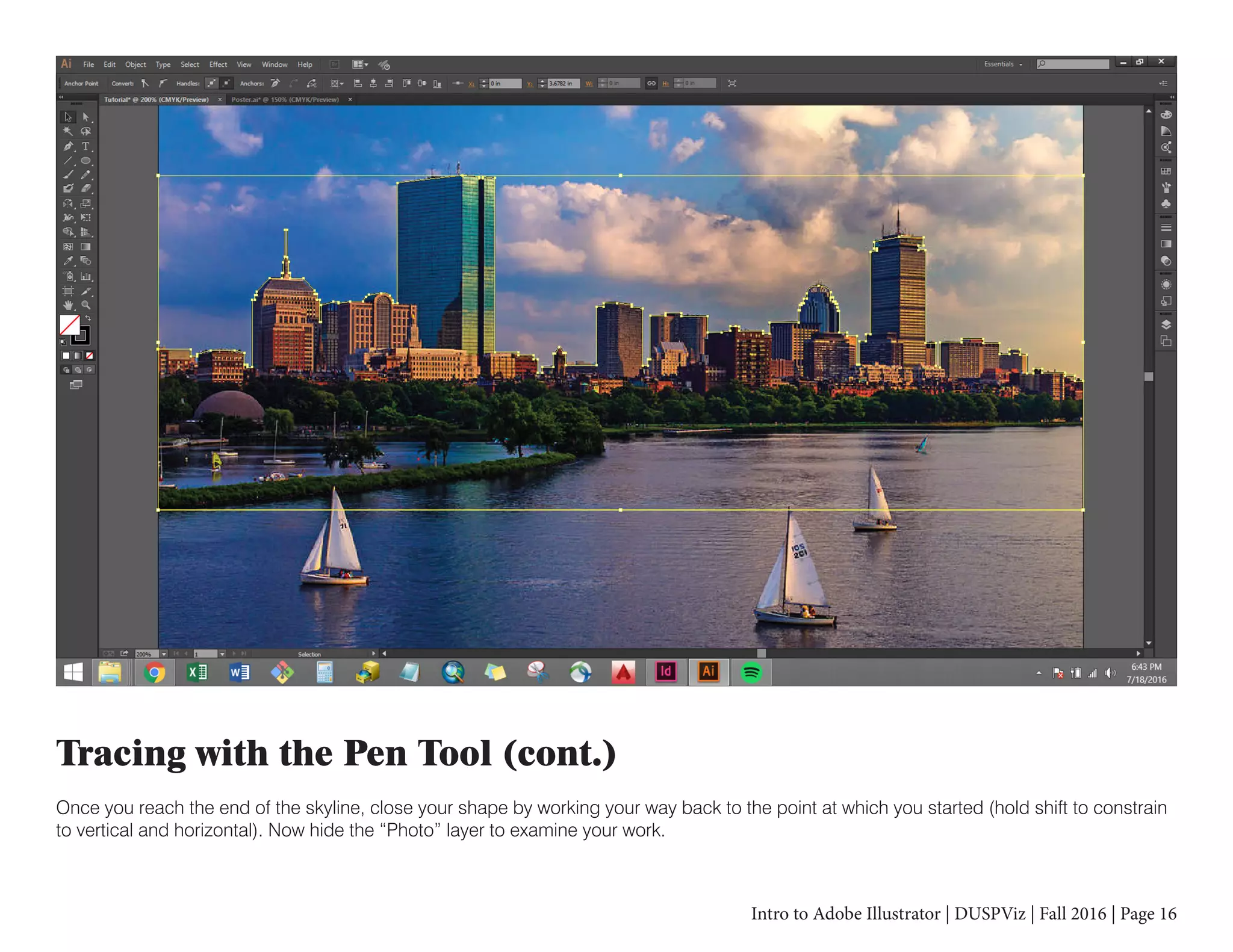The width and height of the screenshot is (1233, 952).
Task: Apply solid Color mode button
Action: point(66,356)
